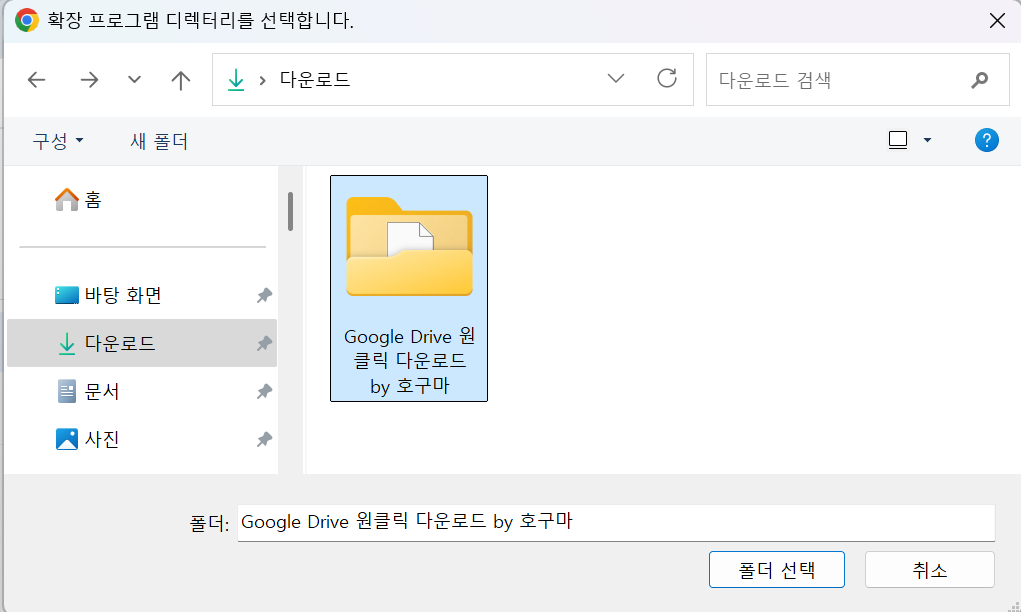This screenshot has height=612, width=1021.
Task: Open view options dropdown arrow
Action: coord(927,140)
